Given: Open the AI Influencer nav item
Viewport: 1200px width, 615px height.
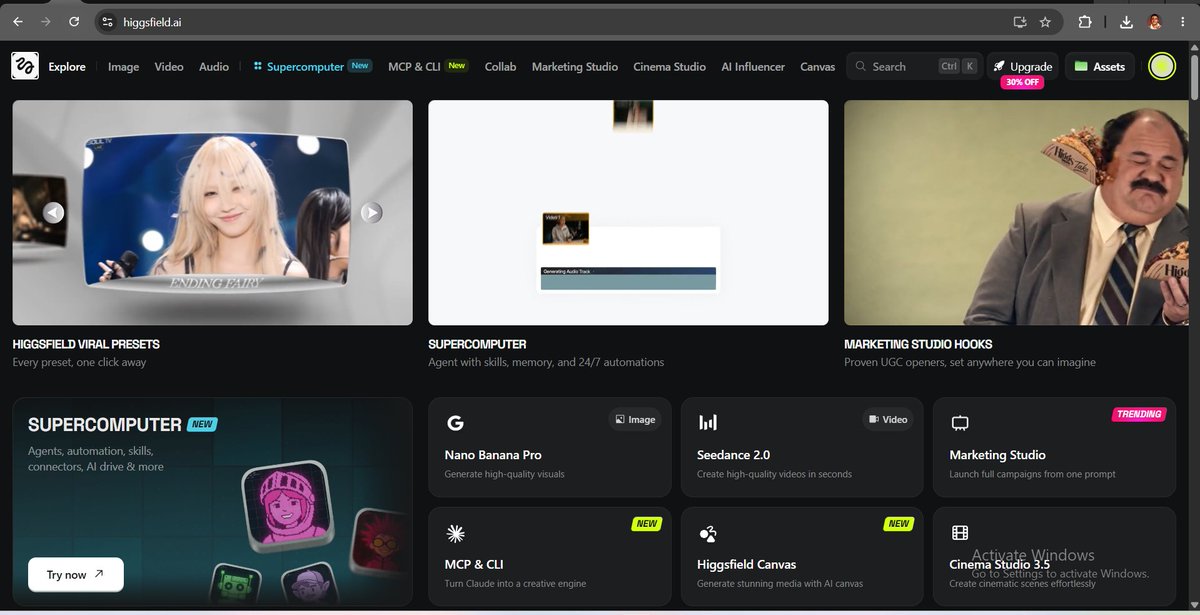Looking at the screenshot, I should pos(753,66).
